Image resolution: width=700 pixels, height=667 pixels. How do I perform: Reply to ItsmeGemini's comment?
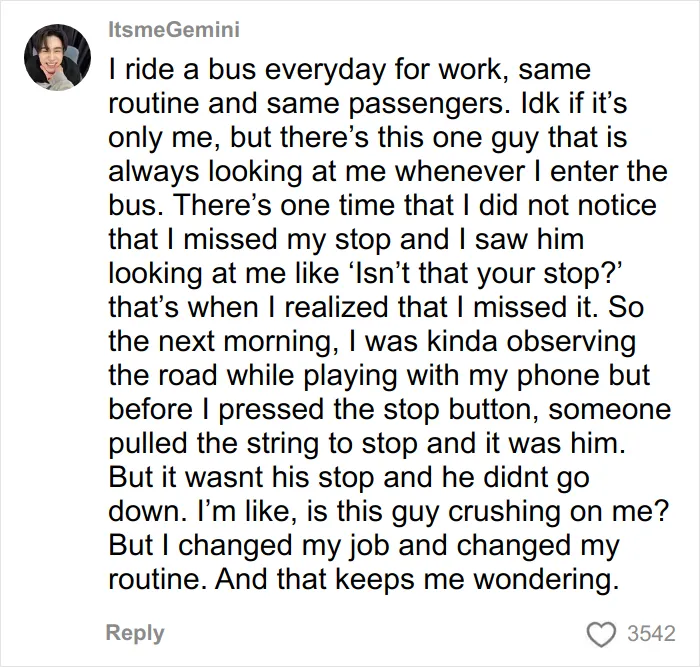[x=135, y=633]
